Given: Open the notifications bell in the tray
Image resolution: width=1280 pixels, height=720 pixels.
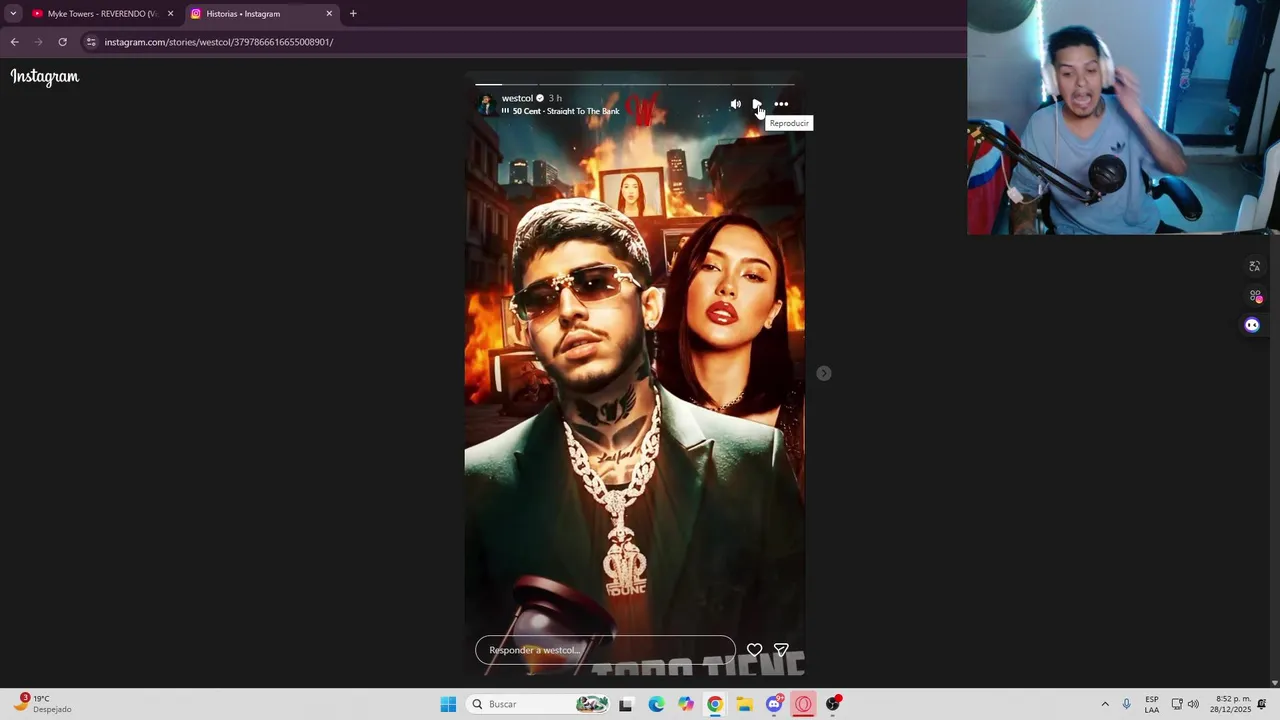Looking at the screenshot, I should coord(1262,704).
